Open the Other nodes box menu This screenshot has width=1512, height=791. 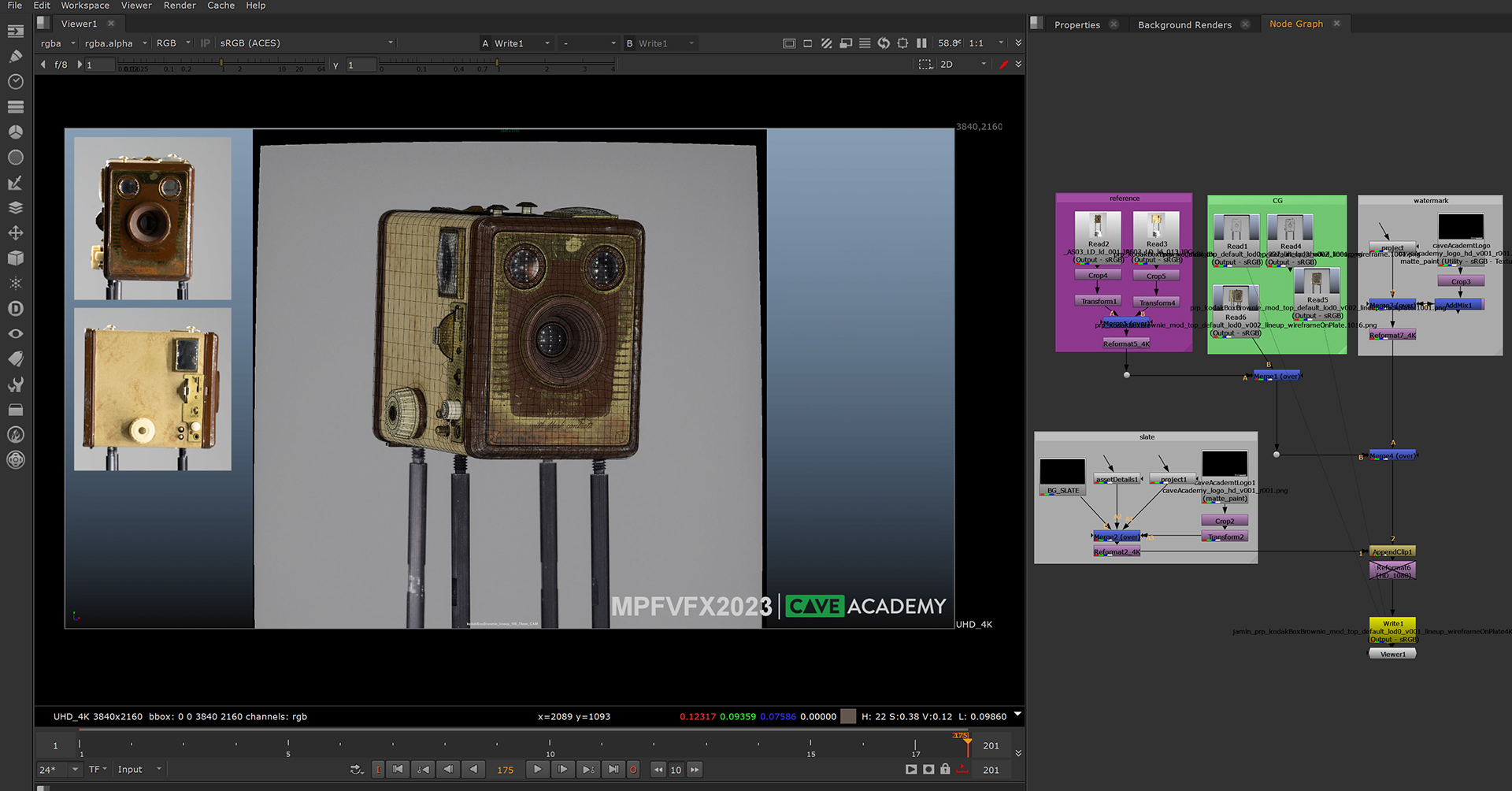tap(16, 410)
